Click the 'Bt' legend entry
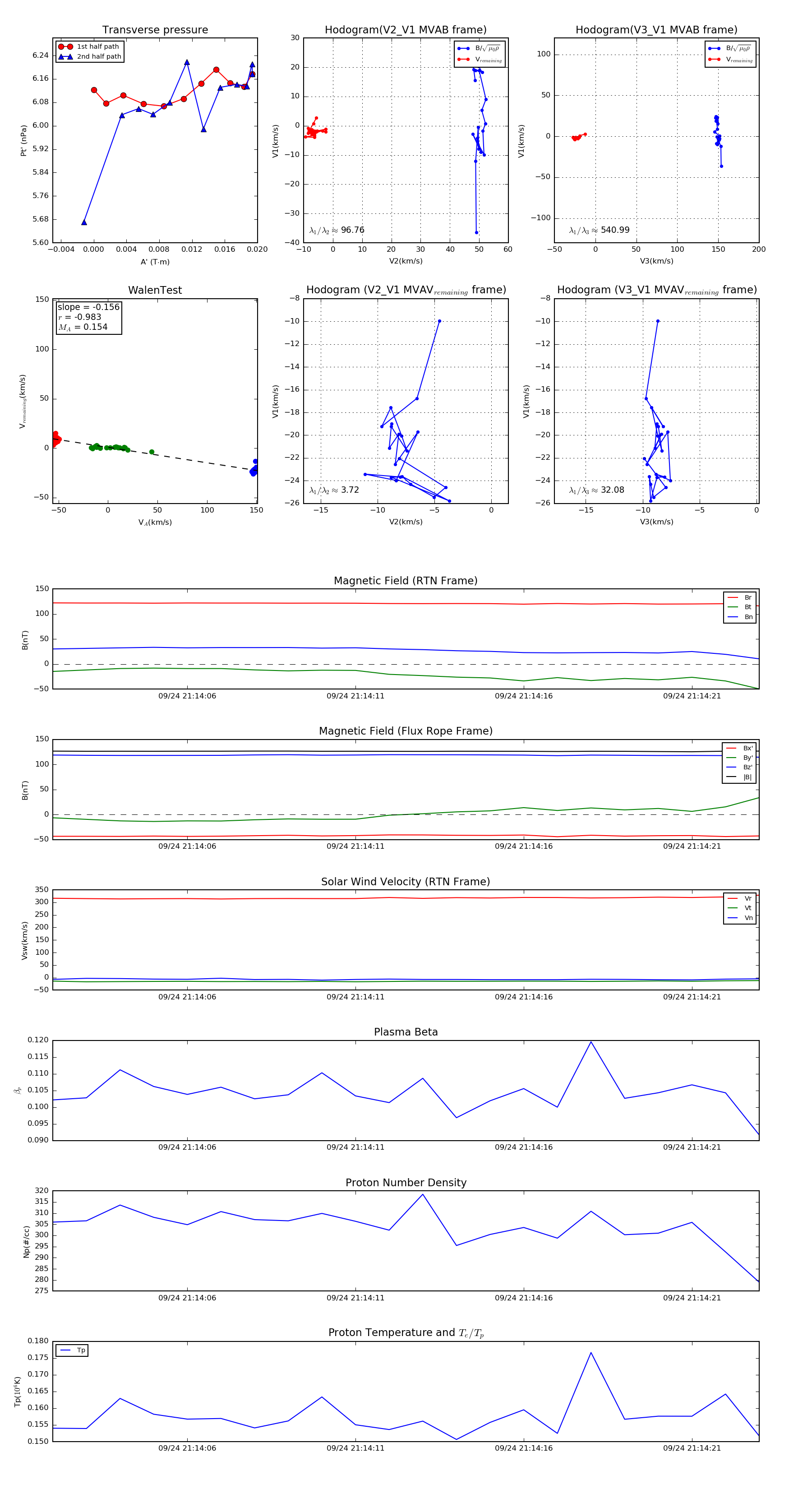Viewport: 812px width, 1489px height. (x=740, y=607)
